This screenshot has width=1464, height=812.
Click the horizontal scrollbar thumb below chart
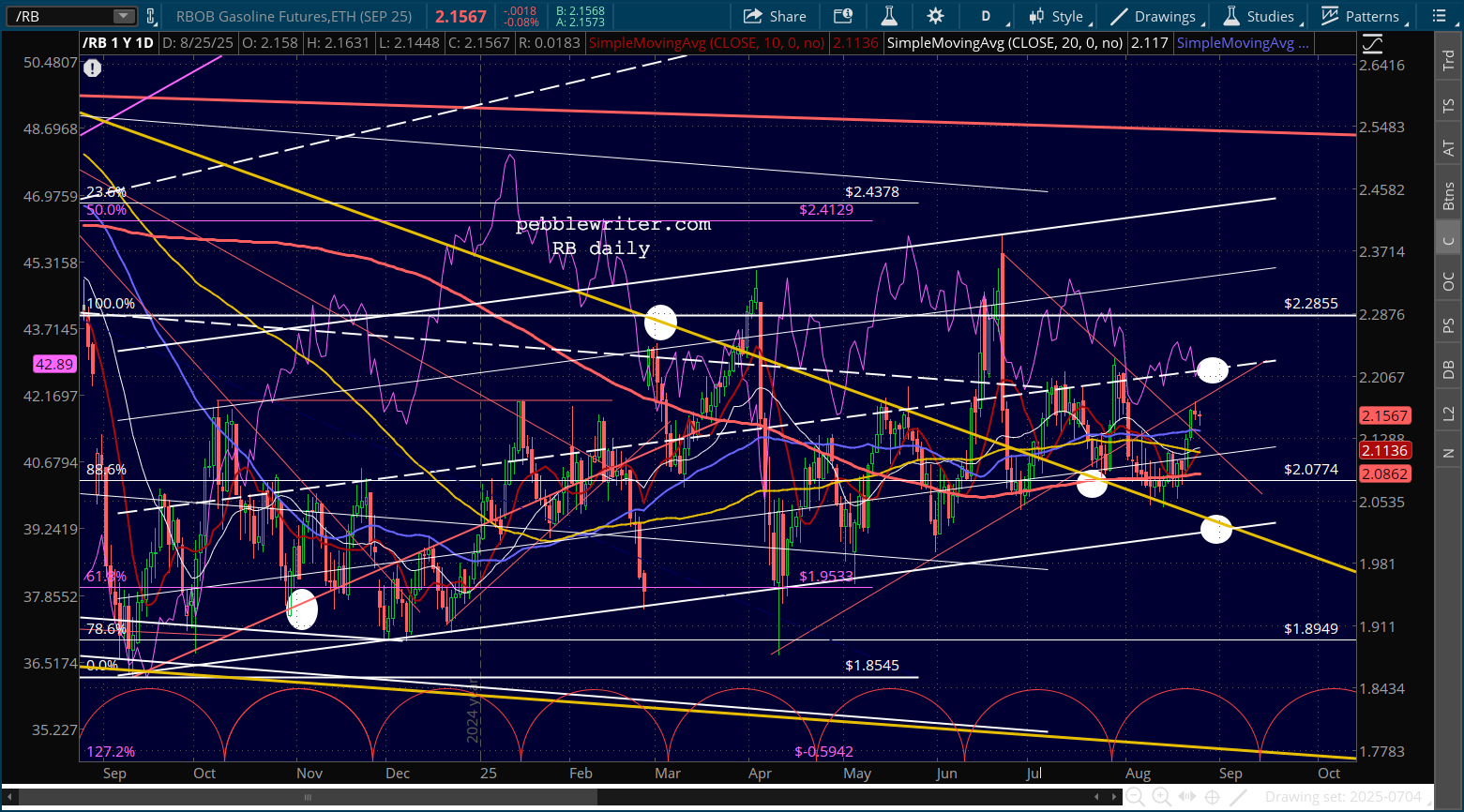[308, 797]
